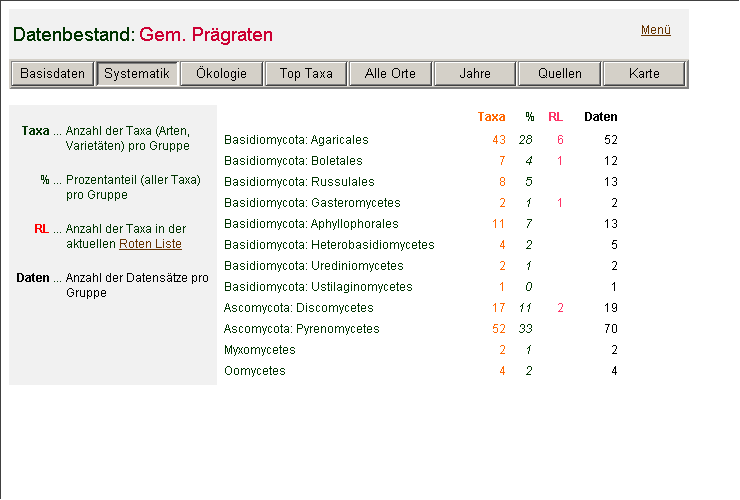Show the Alle Orte tab
This screenshot has width=740, height=500.
(390, 74)
